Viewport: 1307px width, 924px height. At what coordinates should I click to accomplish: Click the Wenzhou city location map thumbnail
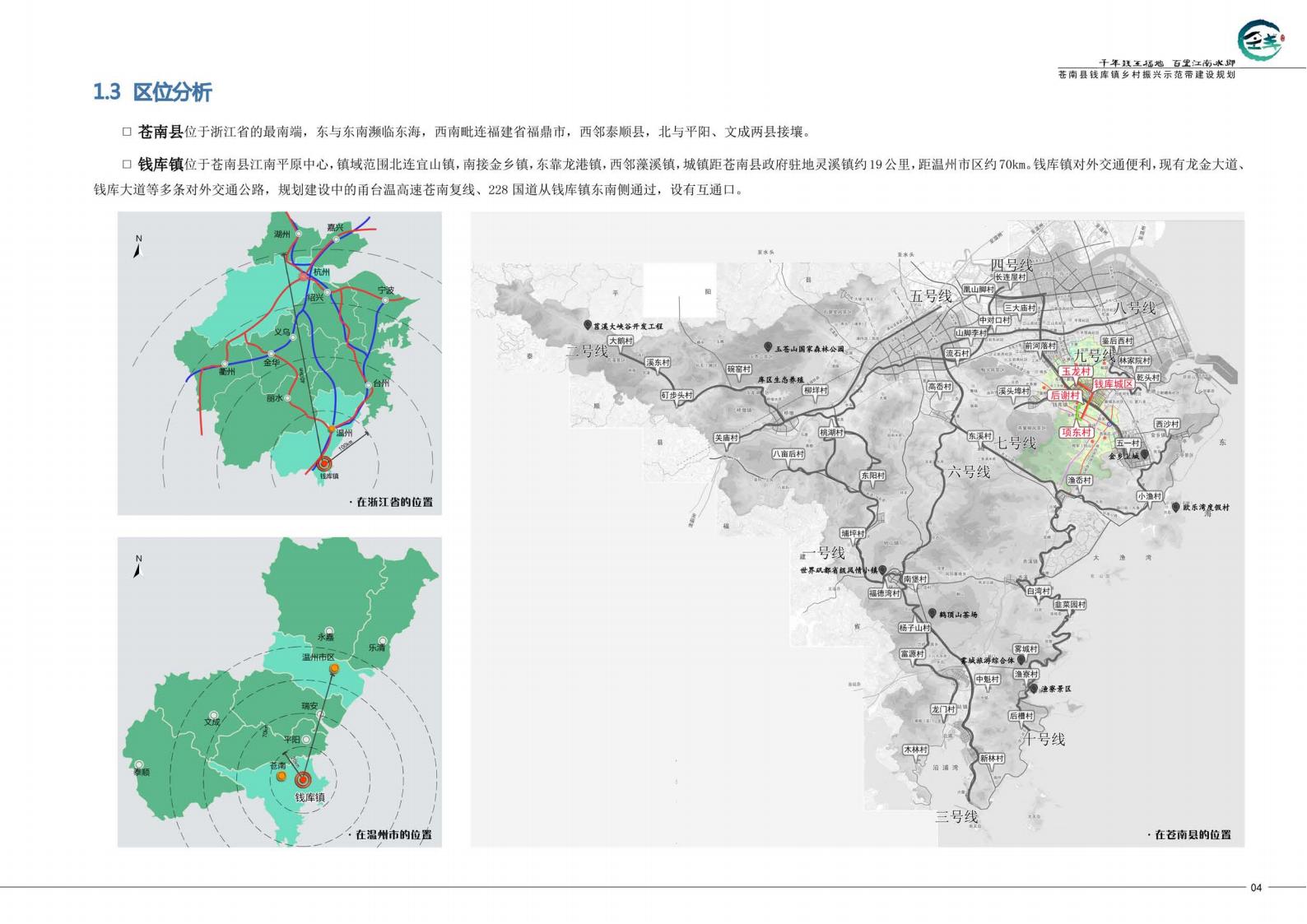(x=280, y=692)
